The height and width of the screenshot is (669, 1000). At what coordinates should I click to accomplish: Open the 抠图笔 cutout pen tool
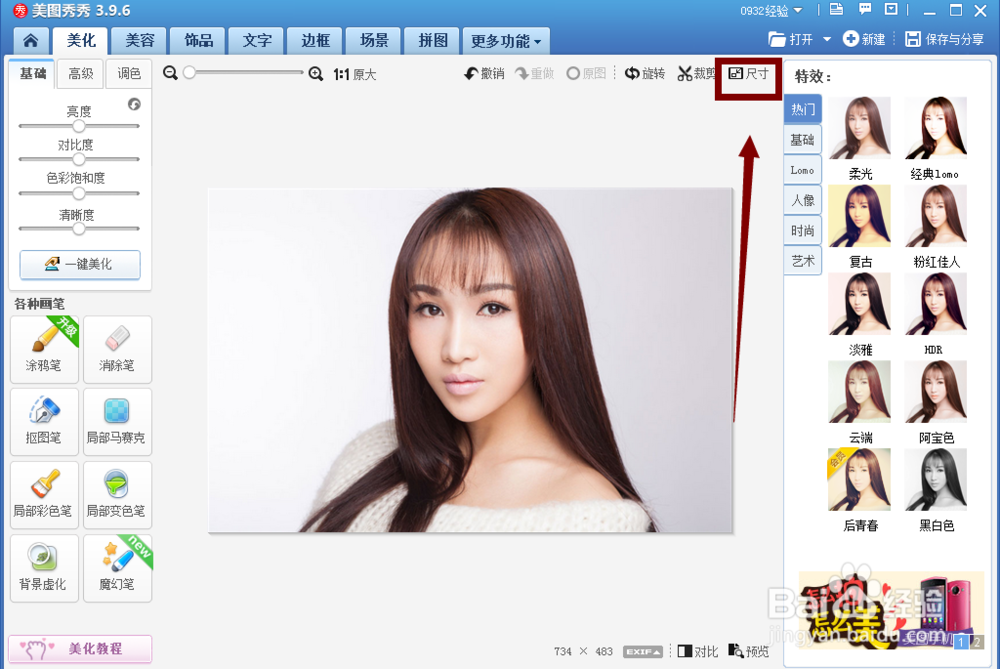pos(44,421)
